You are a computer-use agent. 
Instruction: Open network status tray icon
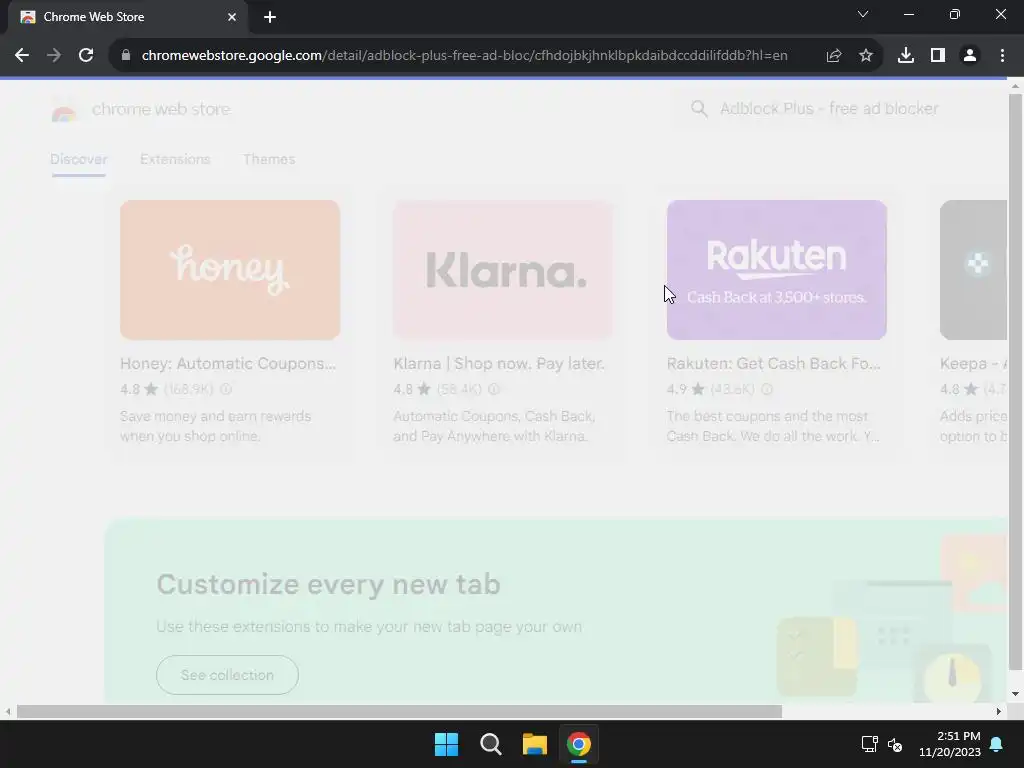(869, 744)
